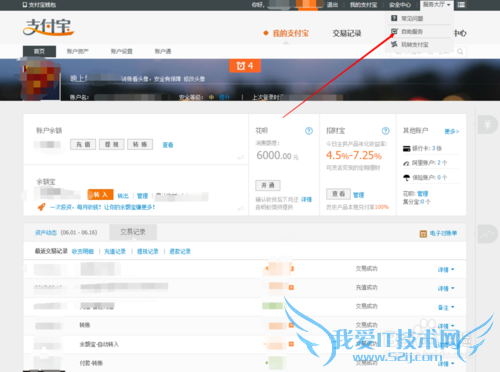
Task: Click 电子对账单 link
Action: pyautogui.click(x=443, y=233)
